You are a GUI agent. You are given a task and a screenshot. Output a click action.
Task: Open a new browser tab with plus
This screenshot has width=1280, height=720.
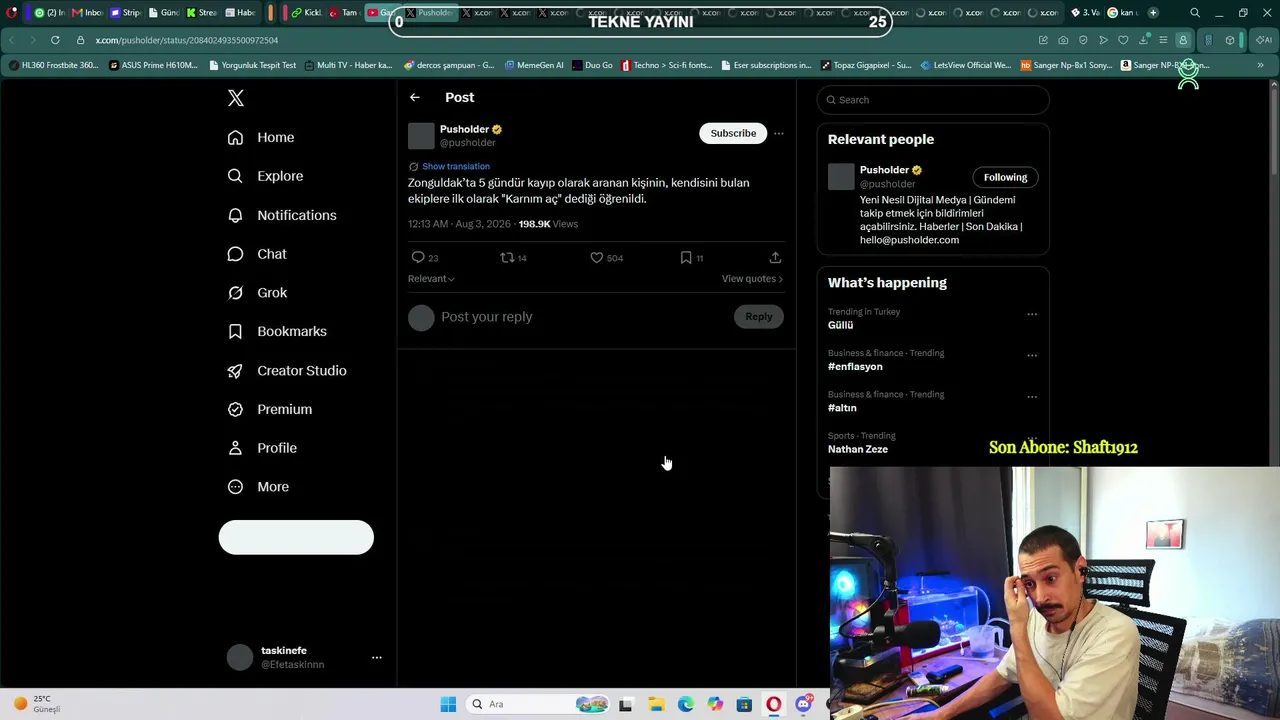1153,13
